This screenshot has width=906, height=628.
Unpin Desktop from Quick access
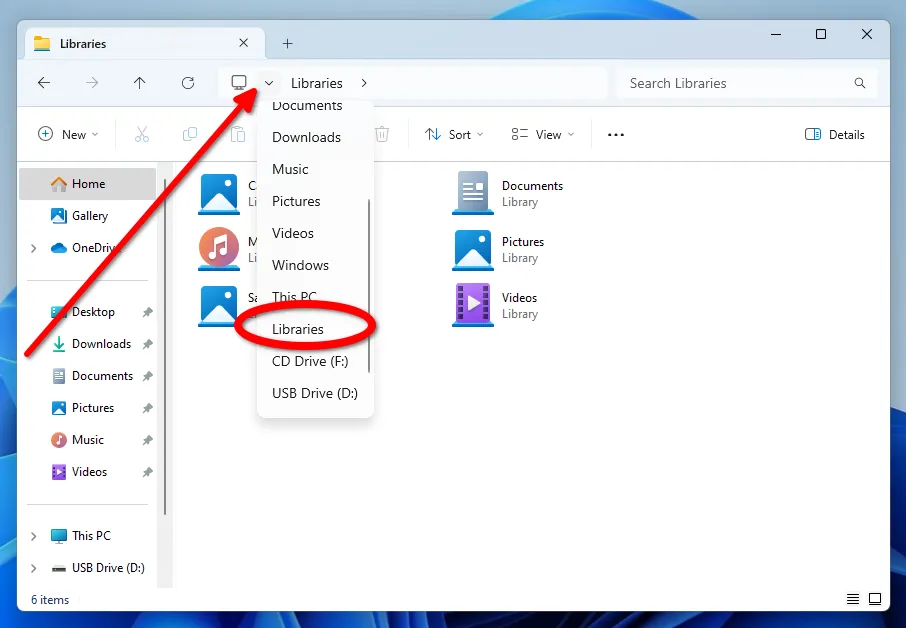(146, 312)
